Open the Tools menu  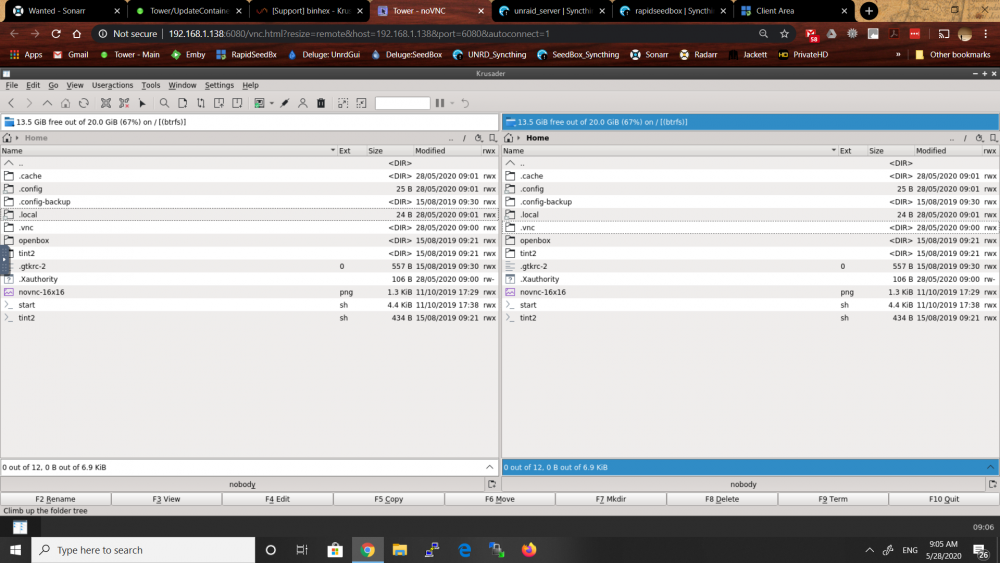click(151, 85)
